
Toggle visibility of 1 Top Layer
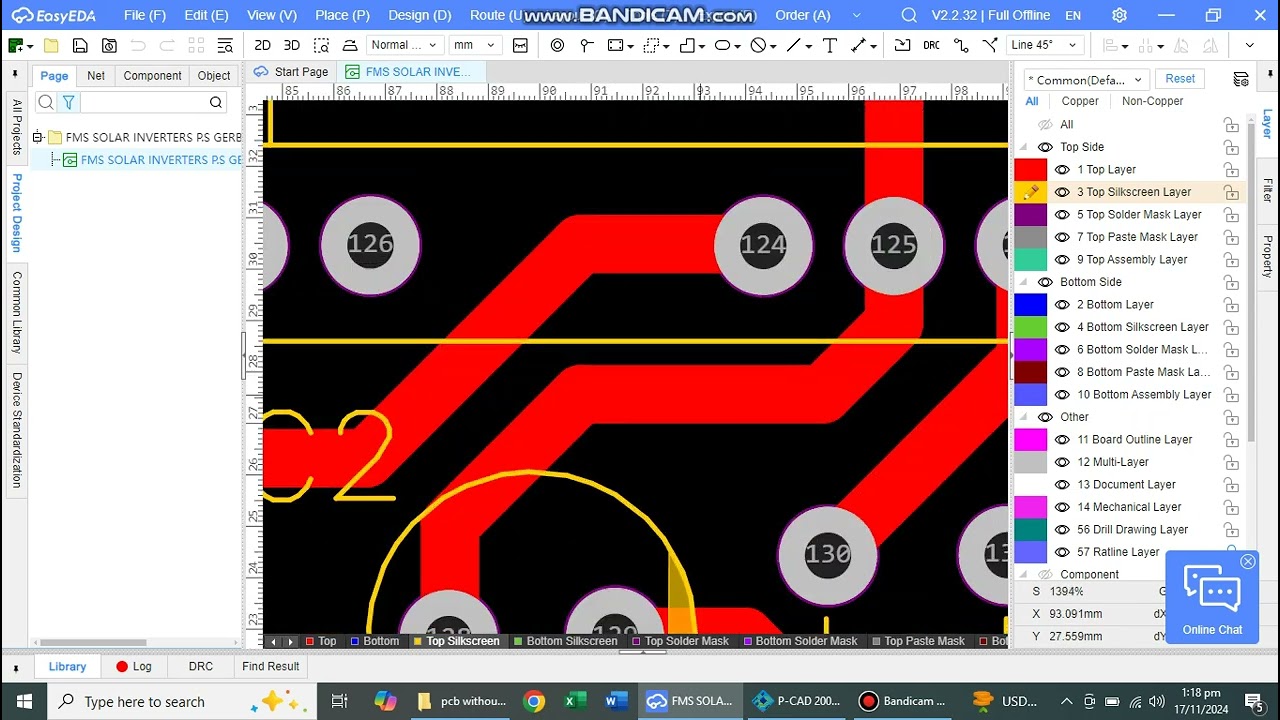tap(1062, 170)
